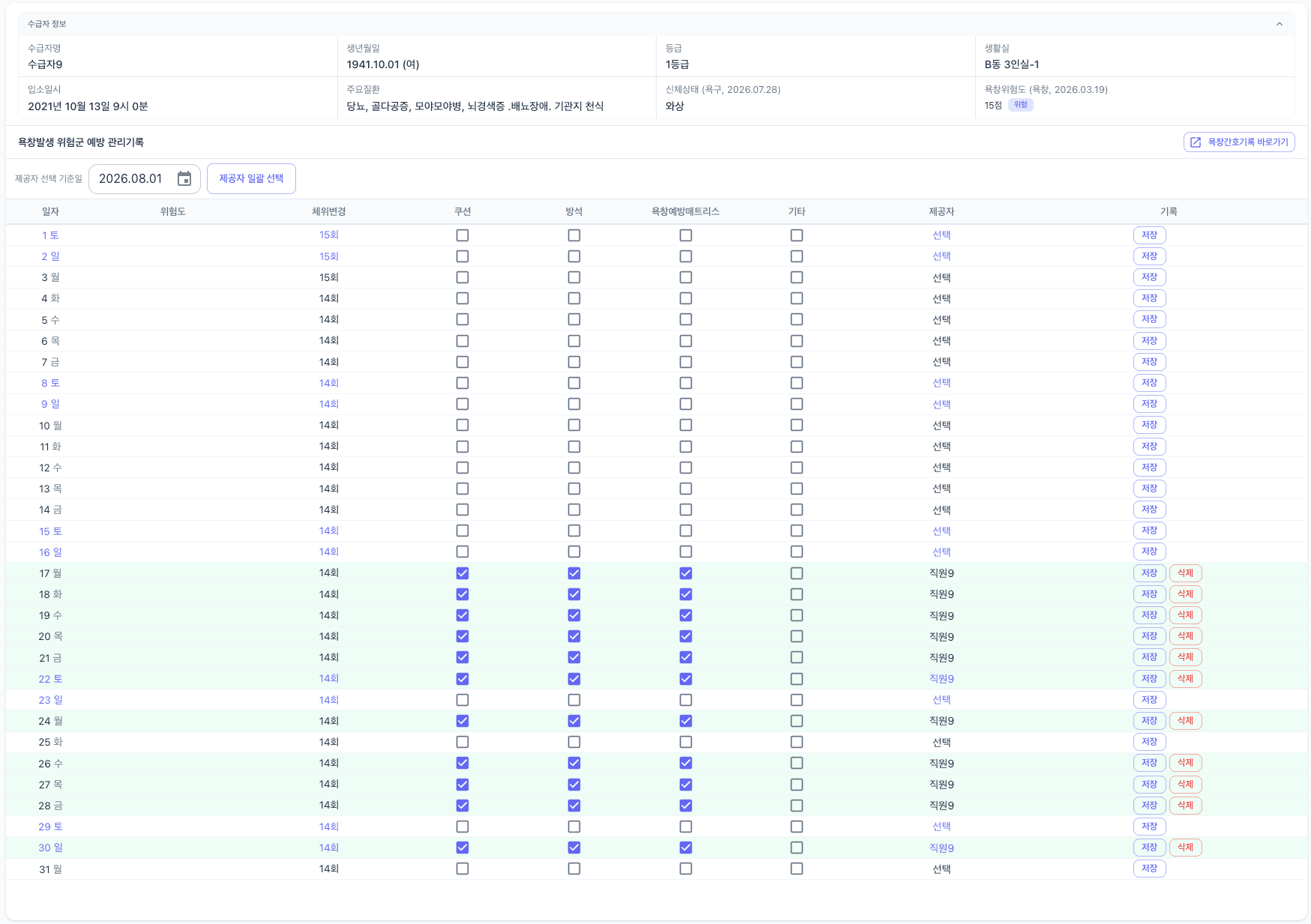The height and width of the screenshot is (924, 1311).
Task: Click the 방석 column header
Action: click(574, 211)
